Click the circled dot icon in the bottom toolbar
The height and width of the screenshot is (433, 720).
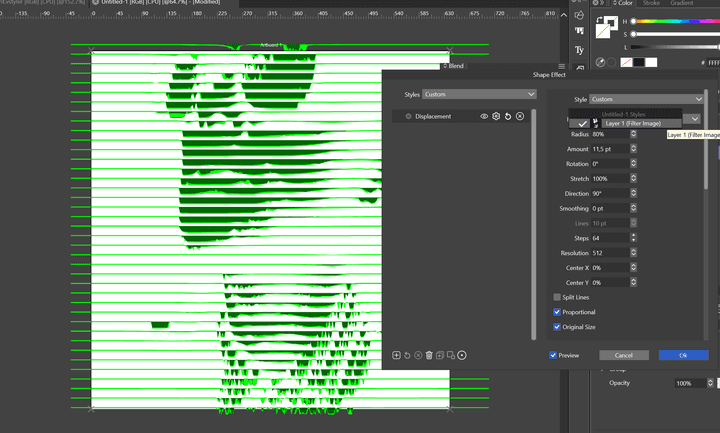pos(462,355)
